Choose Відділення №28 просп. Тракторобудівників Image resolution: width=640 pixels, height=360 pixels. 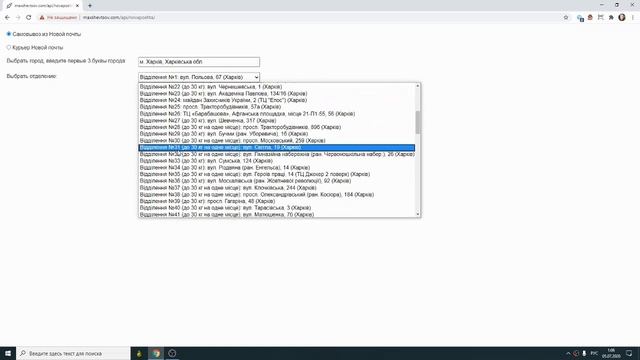(277, 127)
